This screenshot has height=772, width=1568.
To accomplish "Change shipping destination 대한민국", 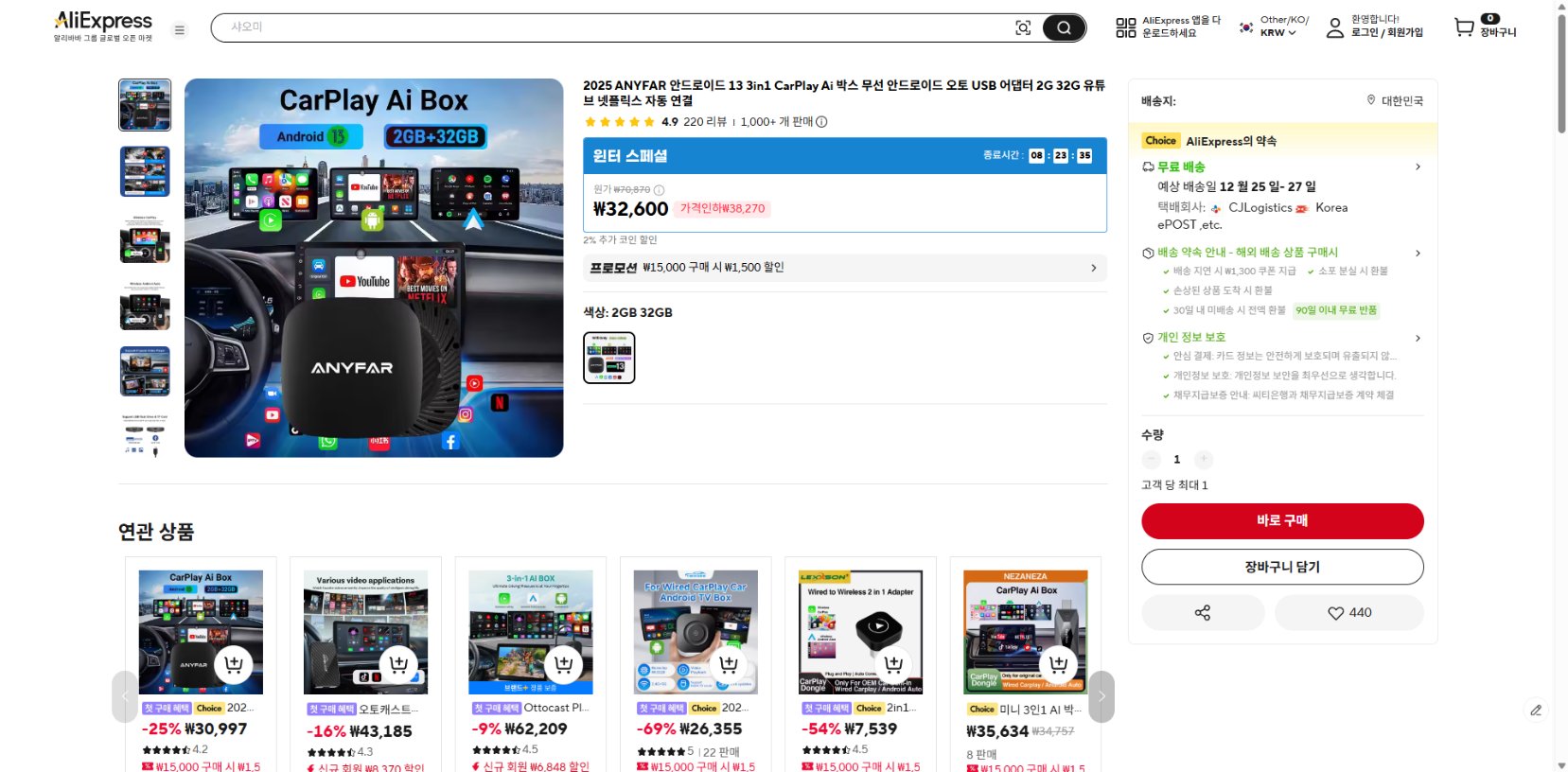I will click(x=1395, y=100).
